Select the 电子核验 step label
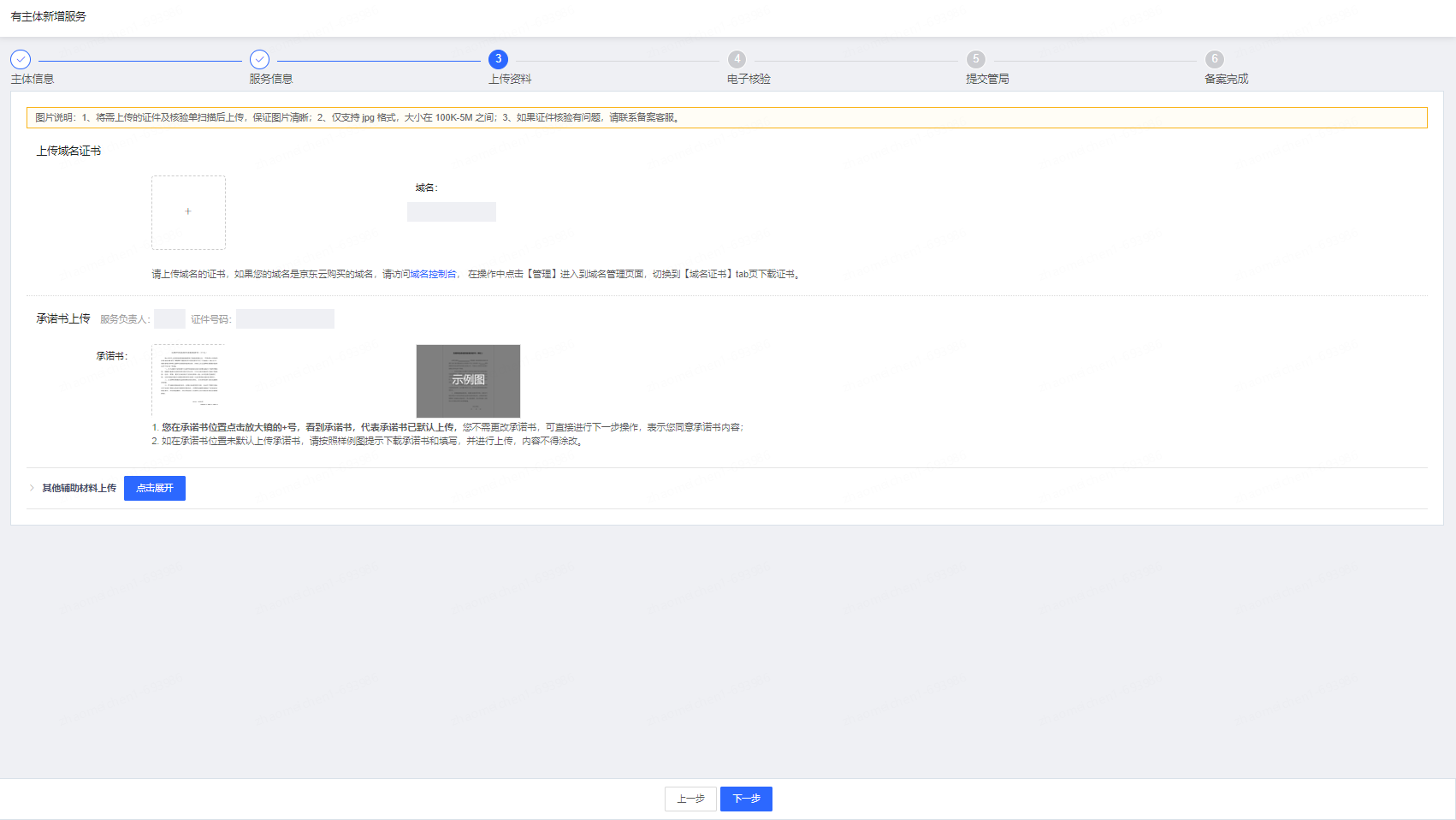Image resolution: width=1456 pixels, height=820 pixels. [x=749, y=79]
